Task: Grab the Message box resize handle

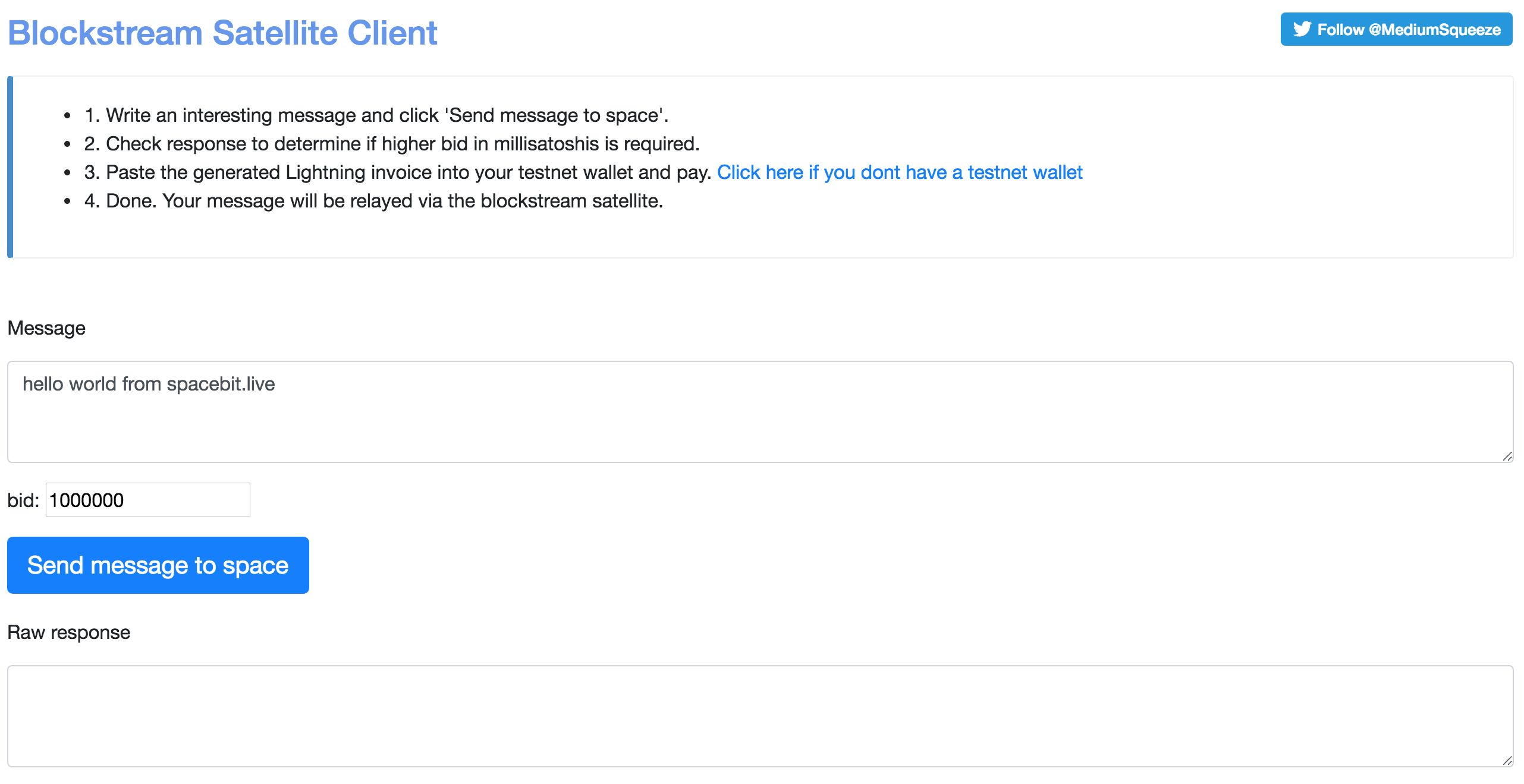Action: 1507,456
